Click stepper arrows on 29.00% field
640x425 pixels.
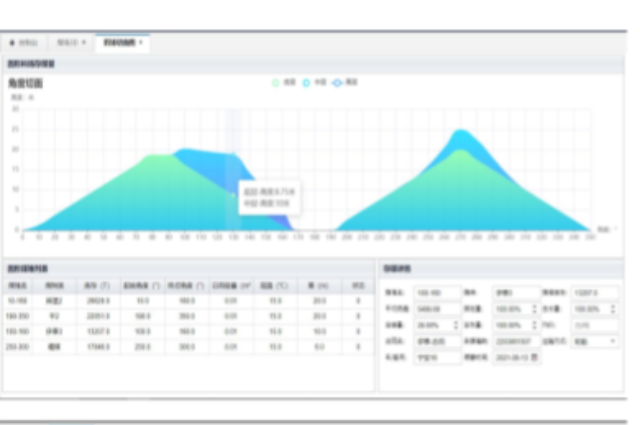pyautogui.click(x=453, y=325)
